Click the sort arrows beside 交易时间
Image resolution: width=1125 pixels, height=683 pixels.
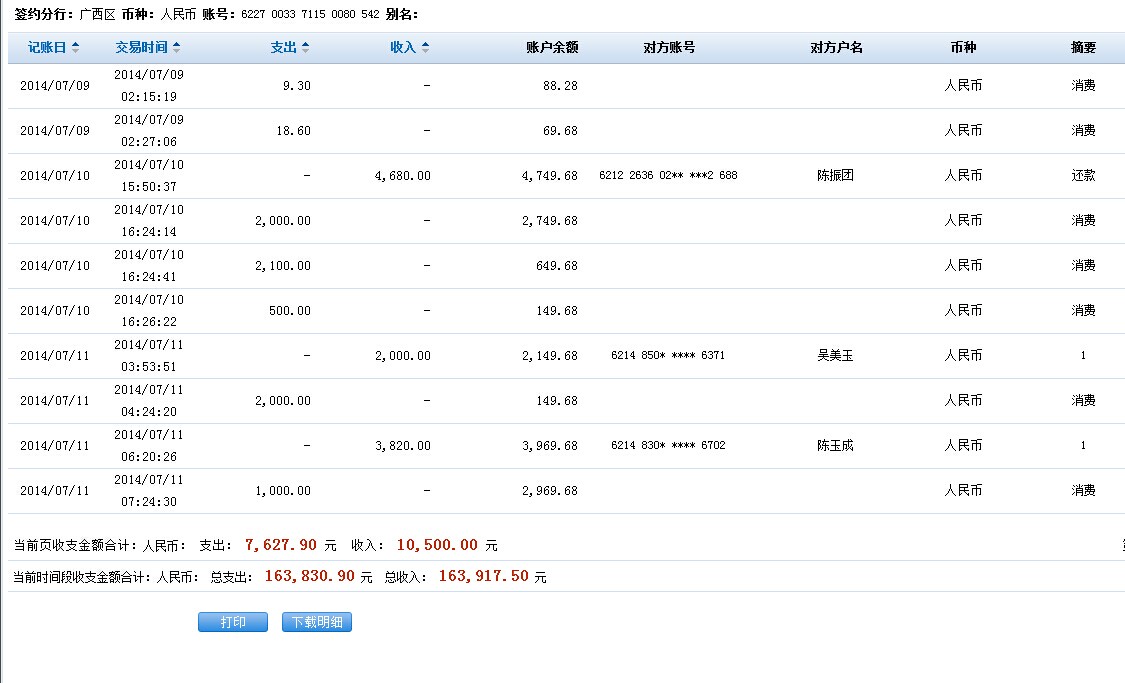tap(177, 48)
